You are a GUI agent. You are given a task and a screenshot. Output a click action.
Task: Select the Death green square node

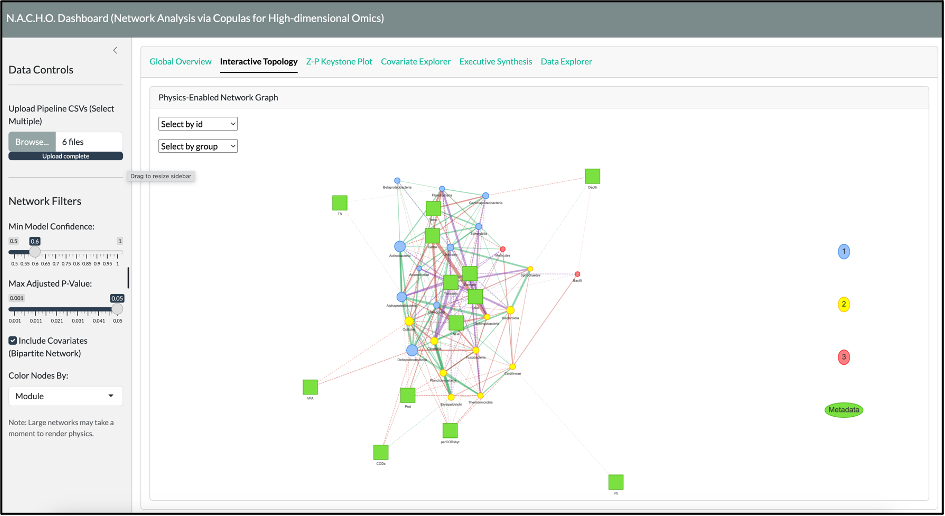tap(592, 176)
